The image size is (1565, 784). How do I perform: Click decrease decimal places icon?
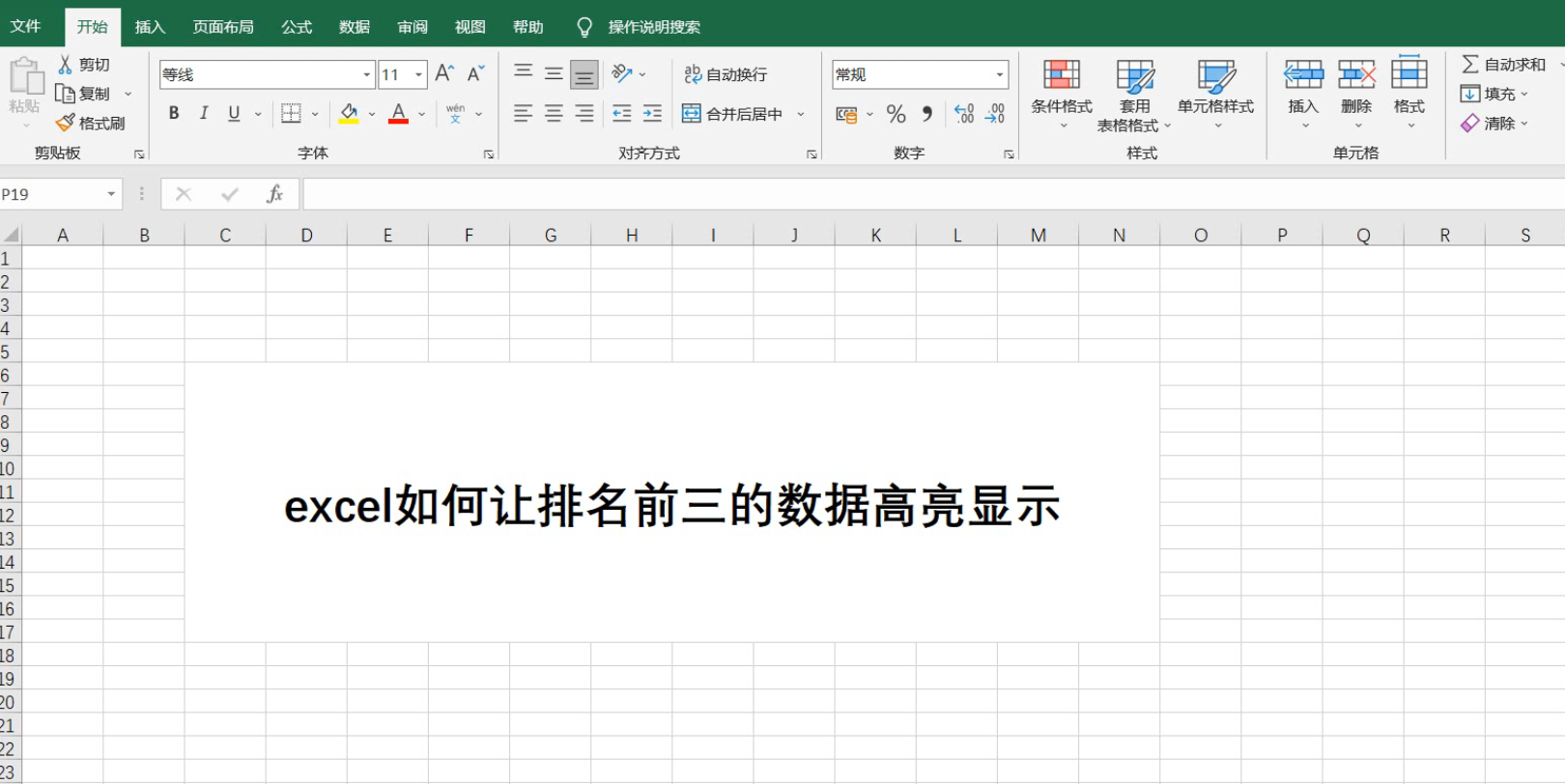point(995,114)
